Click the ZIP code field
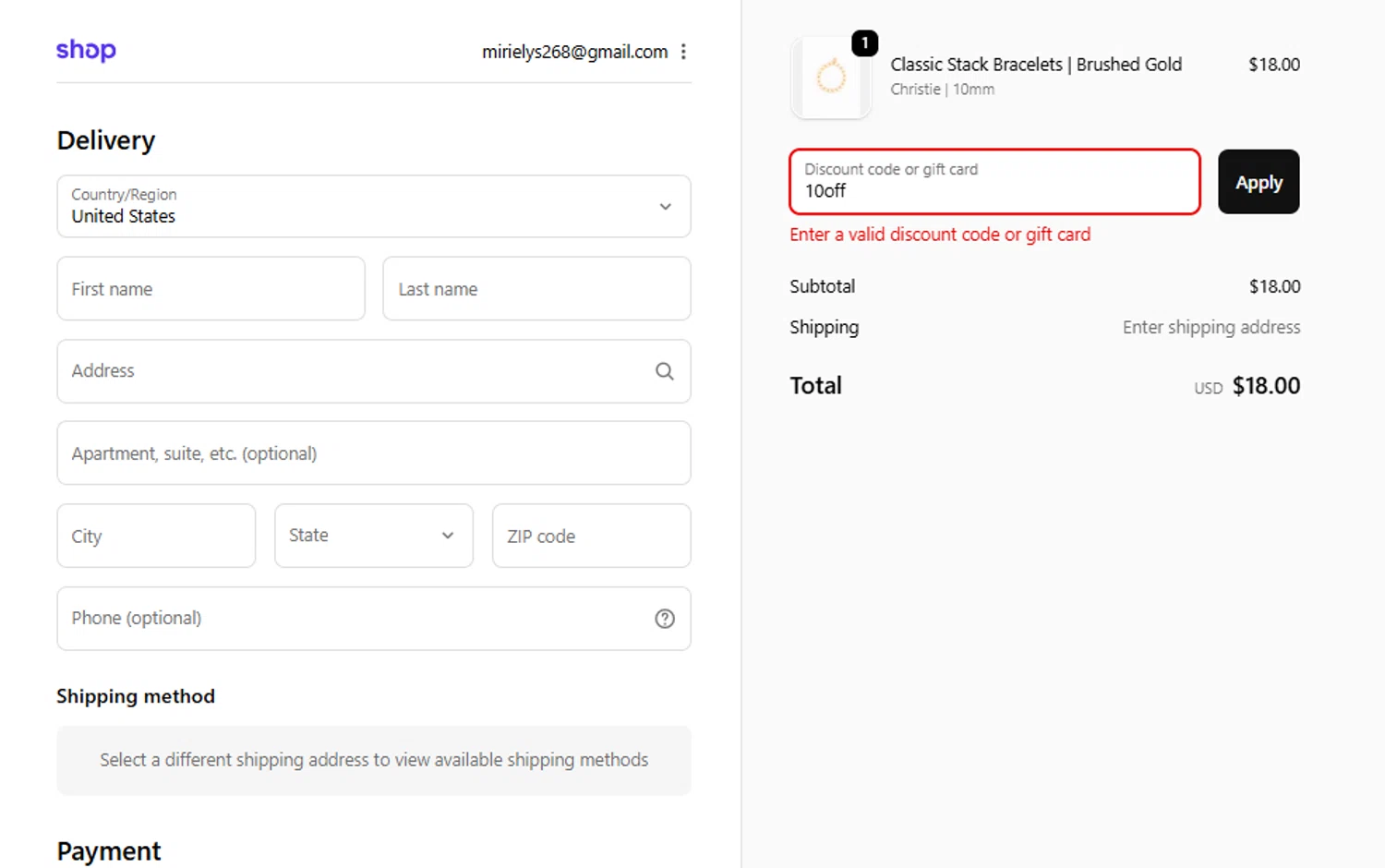The height and width of the screenshot is (868, 1385). 592,536
